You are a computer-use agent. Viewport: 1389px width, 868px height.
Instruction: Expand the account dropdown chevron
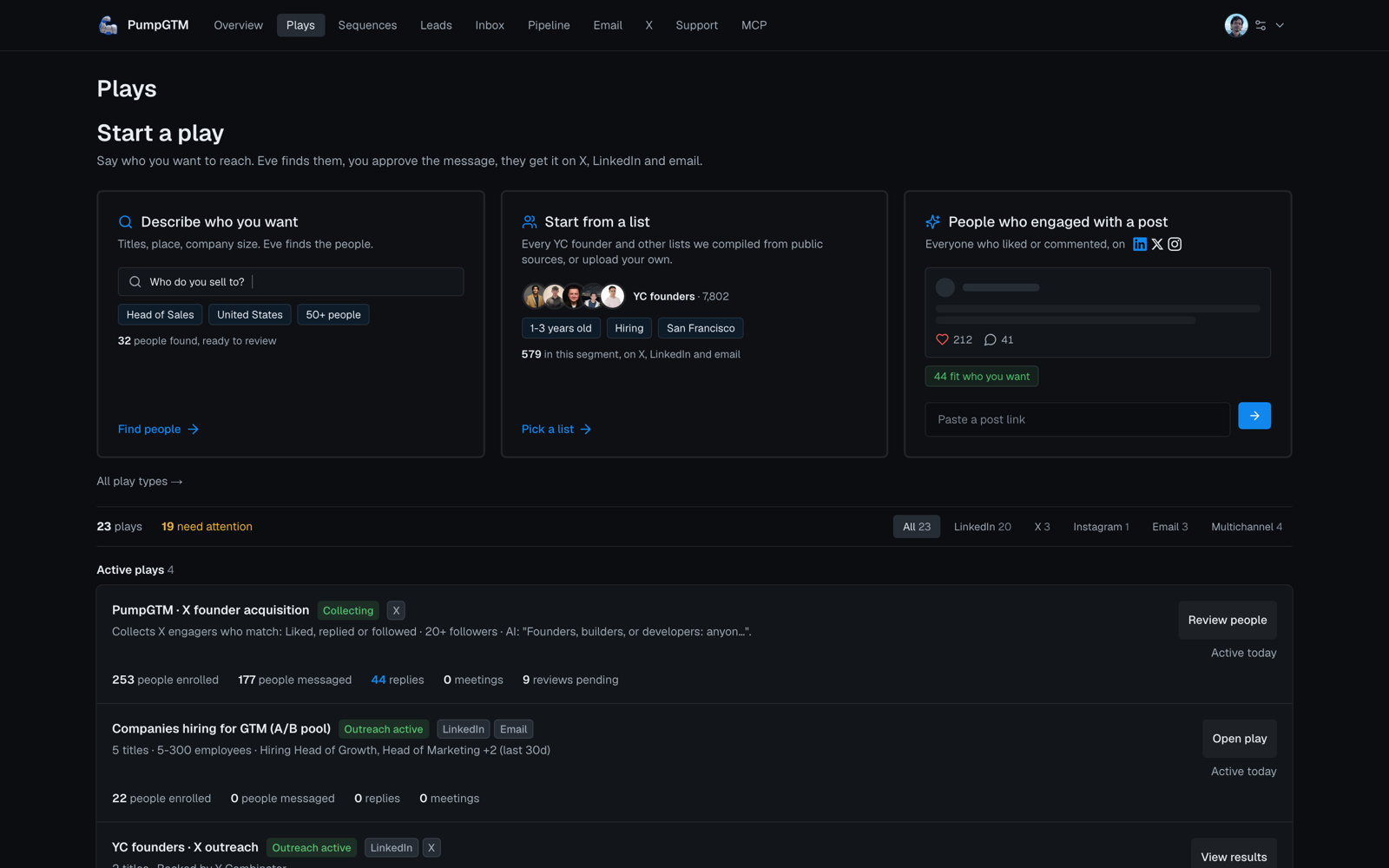click(1280, 25)
